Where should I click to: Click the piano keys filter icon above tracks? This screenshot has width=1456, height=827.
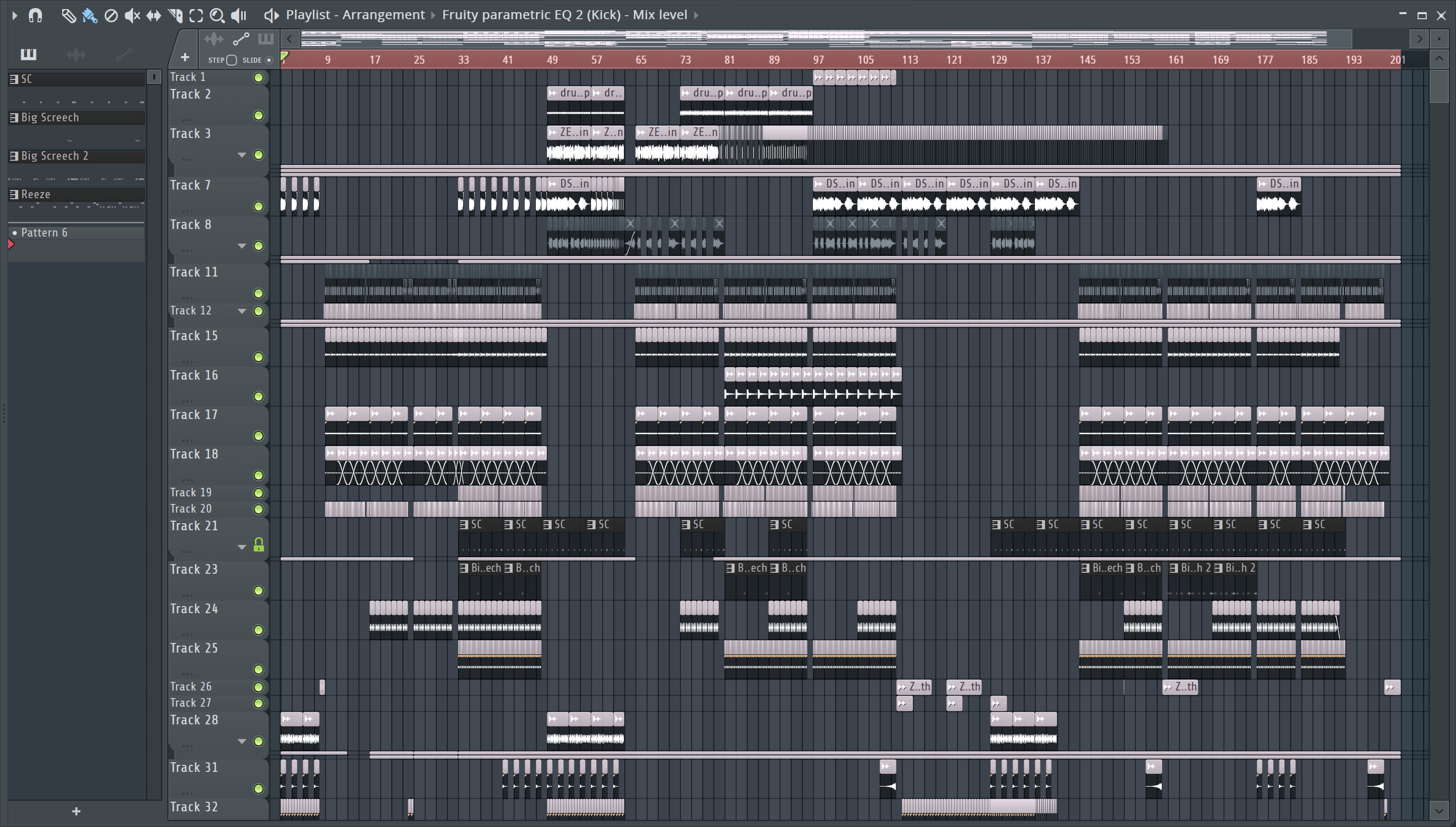tap(266, 39)
